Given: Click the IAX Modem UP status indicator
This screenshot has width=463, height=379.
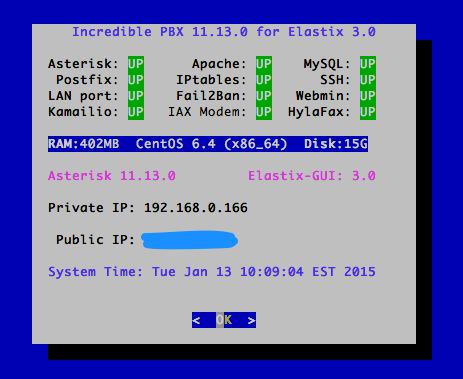Looking at the screenshot, I should [x=264, y=112].
